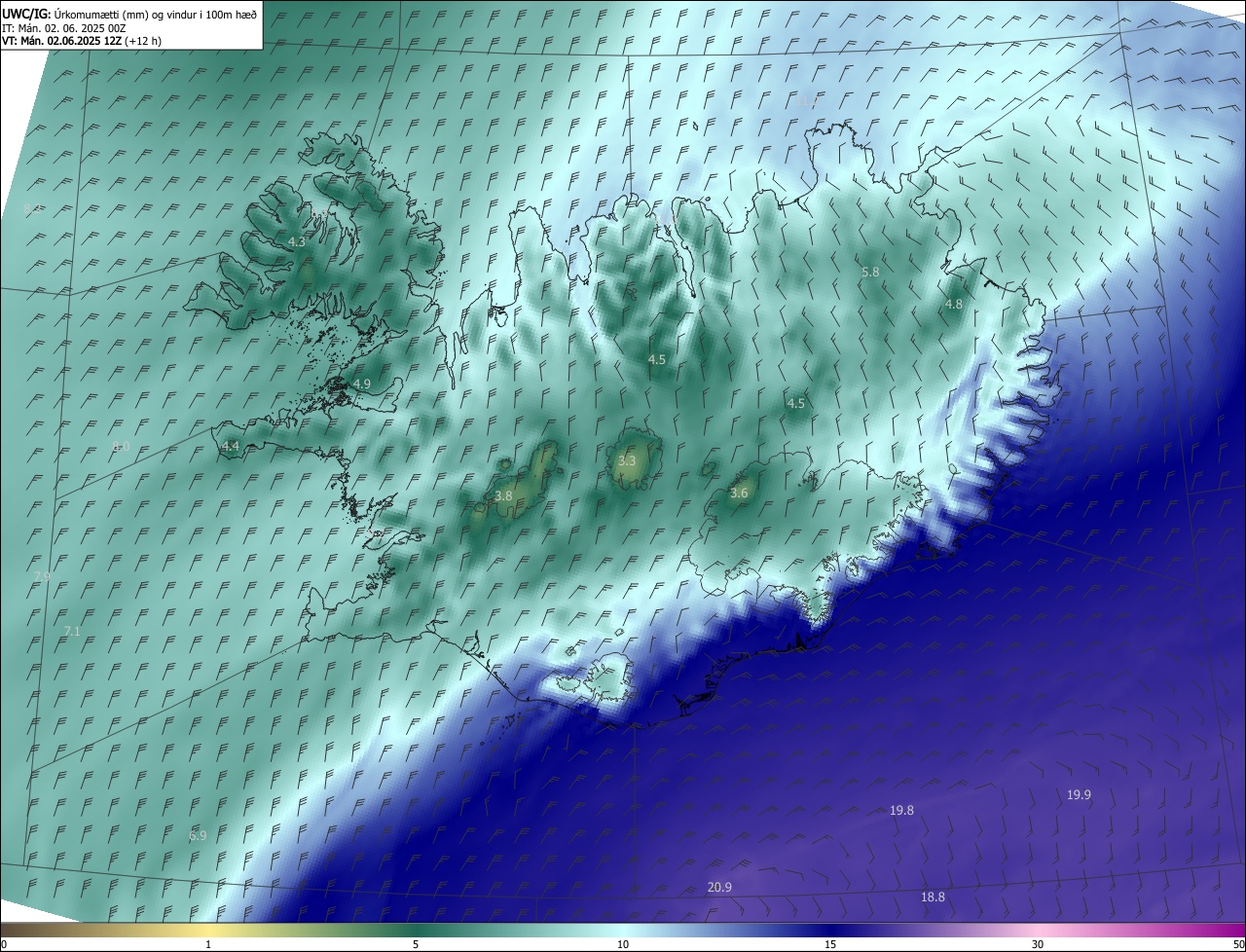Click the 19.9 value label offshore
The image size is (1246, 952).
click(x=1079, y=795)
